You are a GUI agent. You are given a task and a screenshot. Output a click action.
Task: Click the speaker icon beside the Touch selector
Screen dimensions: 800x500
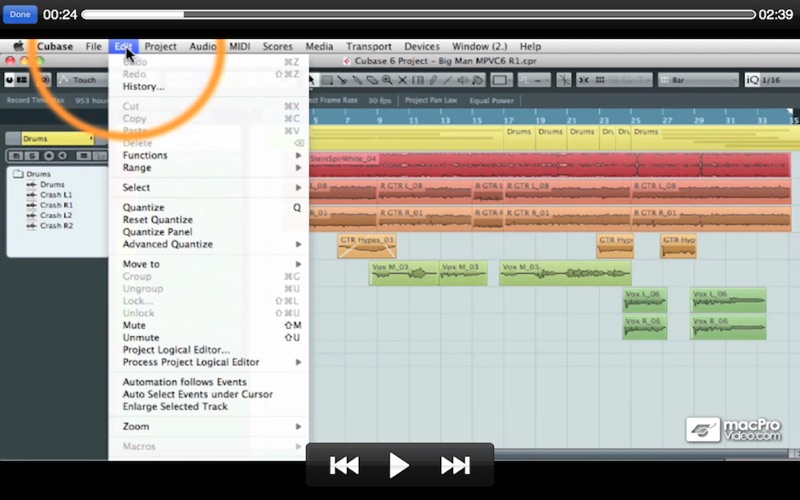45,80
